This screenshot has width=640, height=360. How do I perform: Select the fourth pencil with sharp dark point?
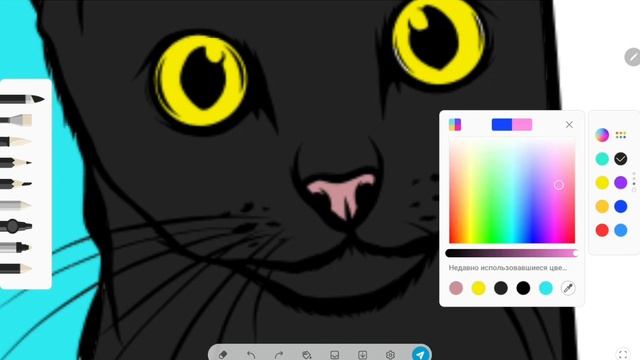pos(16,163)
